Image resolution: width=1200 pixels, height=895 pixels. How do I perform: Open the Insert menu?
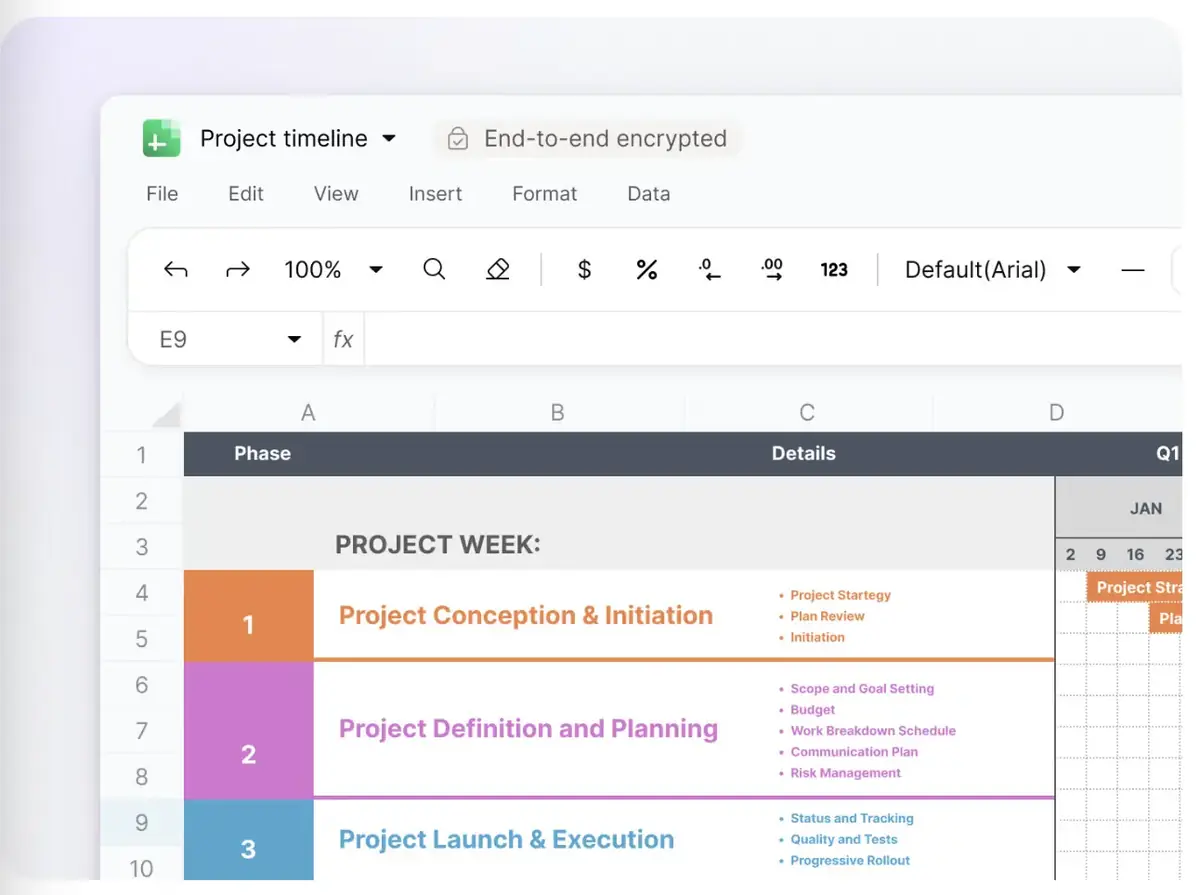point(435,193)
